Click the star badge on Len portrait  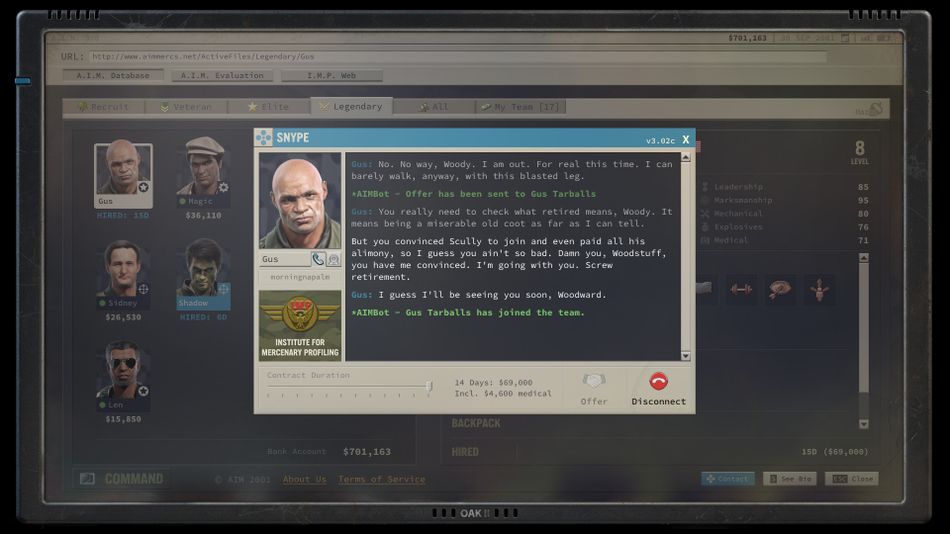point(144,391)
